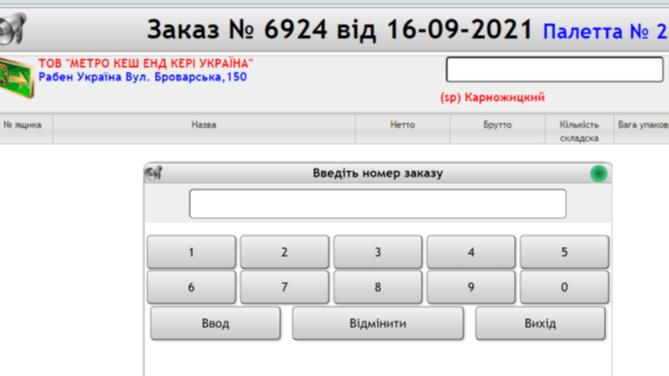Click keypad digit 1
The image size is (669, 376).
(191, 252)
